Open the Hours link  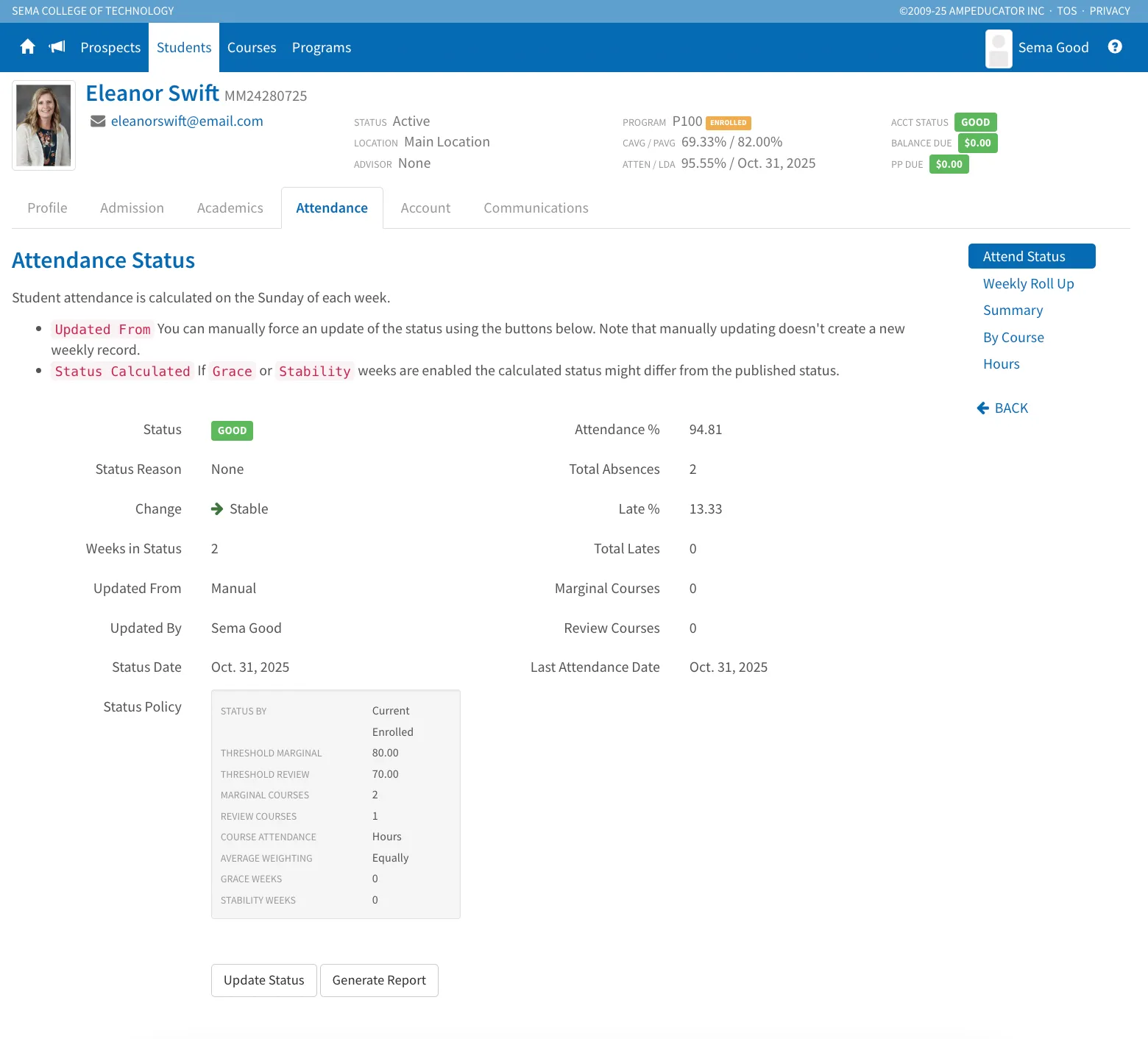tap(1002, 364)
